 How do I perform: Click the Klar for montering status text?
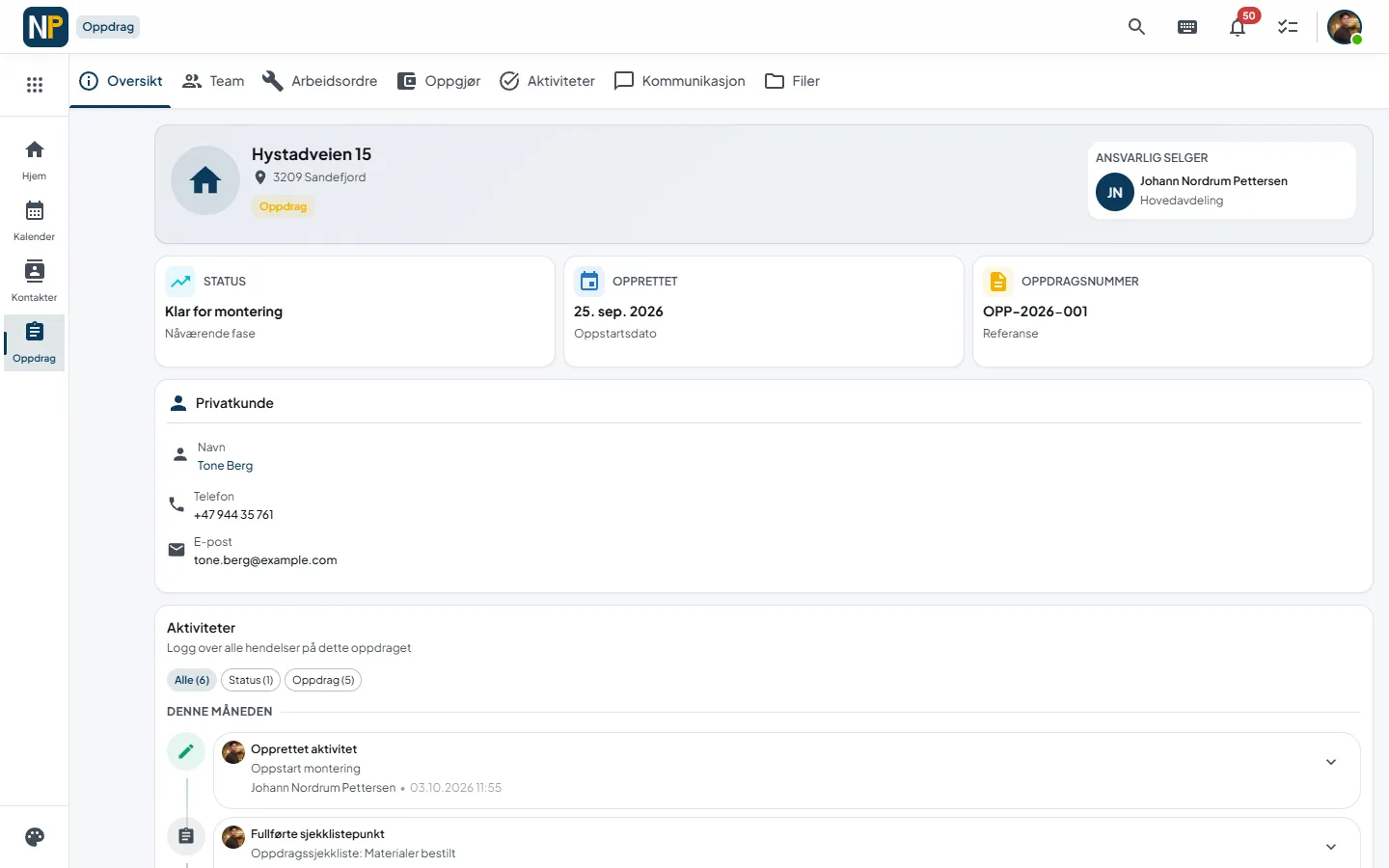[224, 312]
